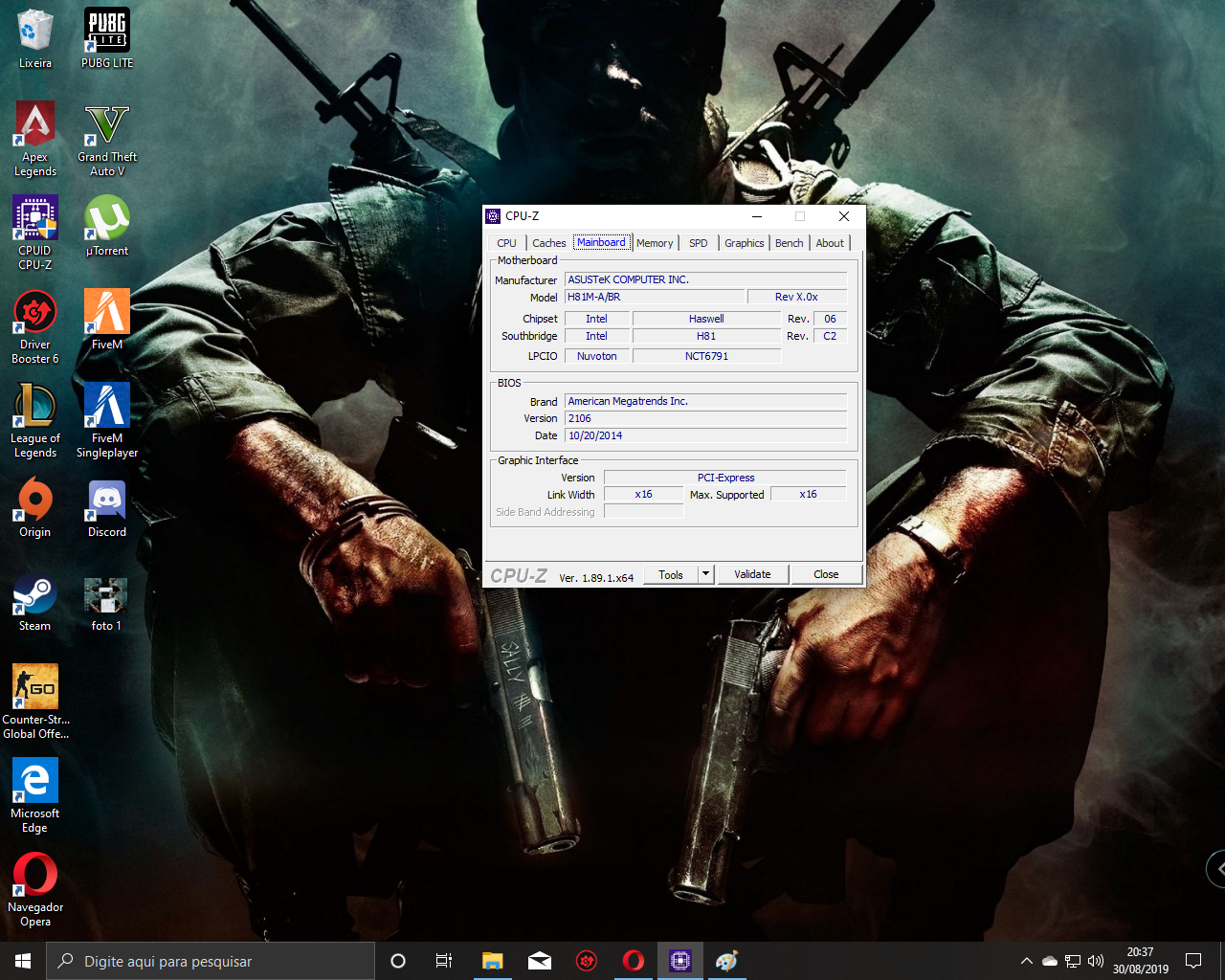The height and width of the screenshot is (980, 1225).
Task: Open Apex Legends desktop shortcut
Action: tap(35, 139)
